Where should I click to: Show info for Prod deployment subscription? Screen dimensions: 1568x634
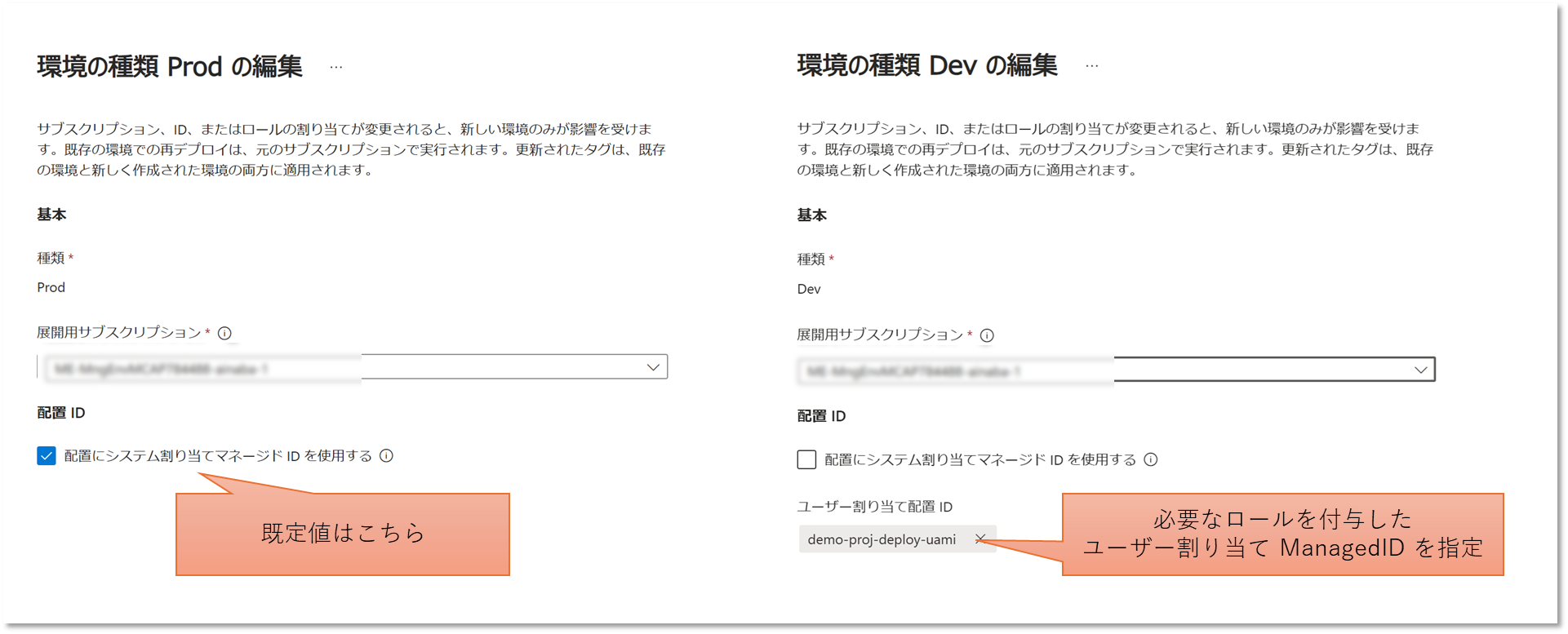[224, 333]
